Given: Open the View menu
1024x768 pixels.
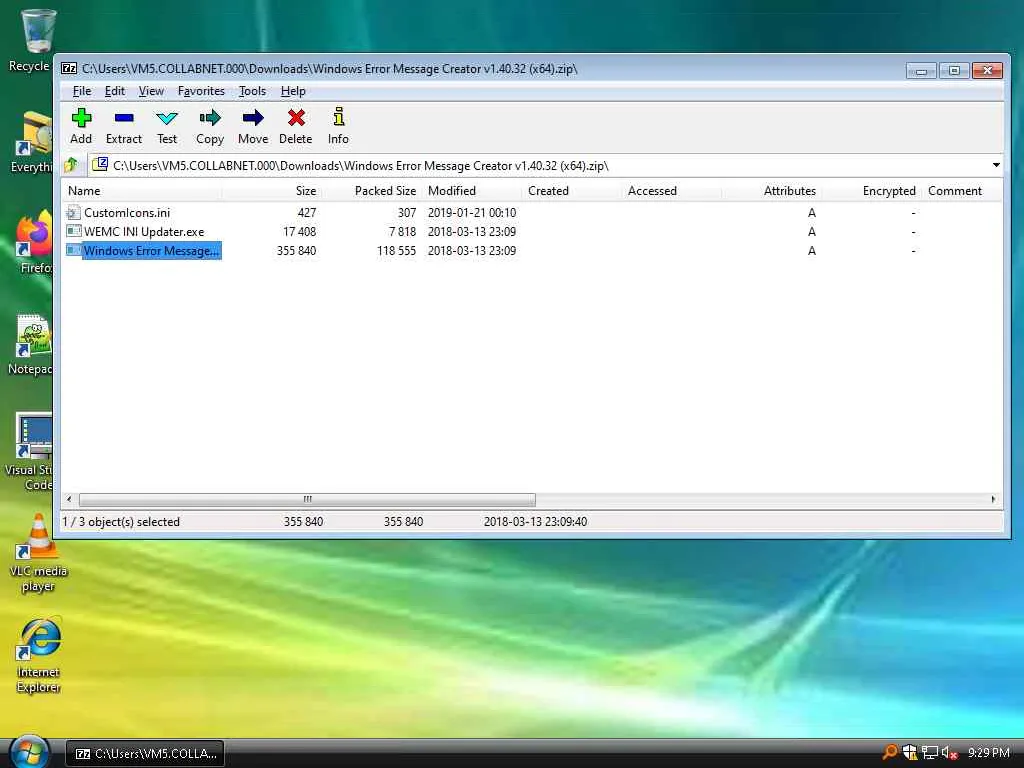Looking at the screenshot, I should [151, 91].
